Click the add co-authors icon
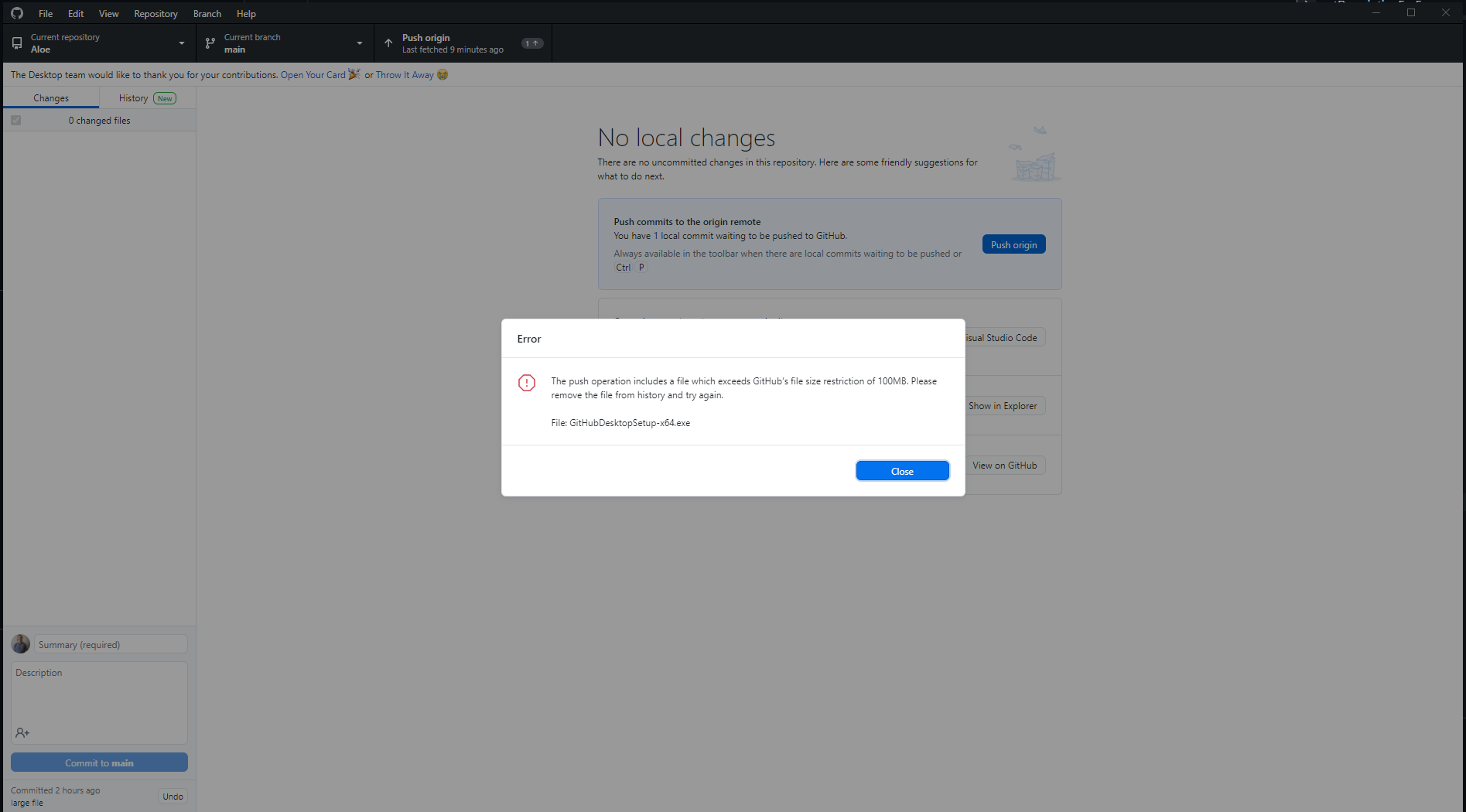The image size is (1466, 812). click(22, 732)
